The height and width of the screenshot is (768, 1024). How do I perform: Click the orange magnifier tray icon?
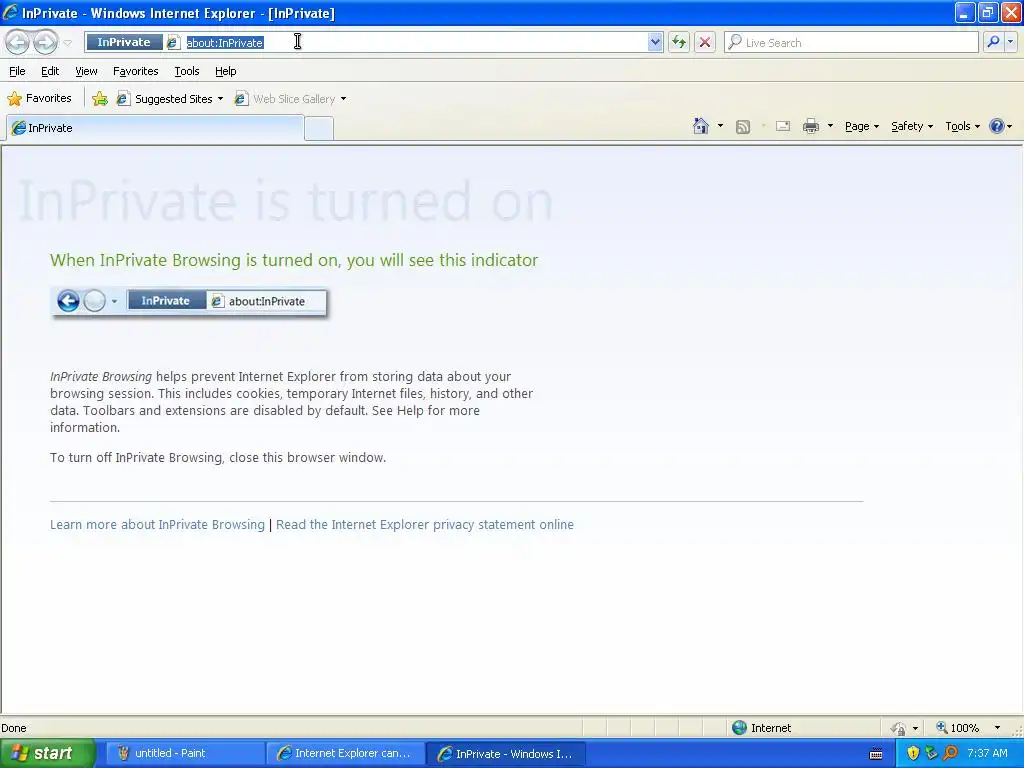pos(950,754)
